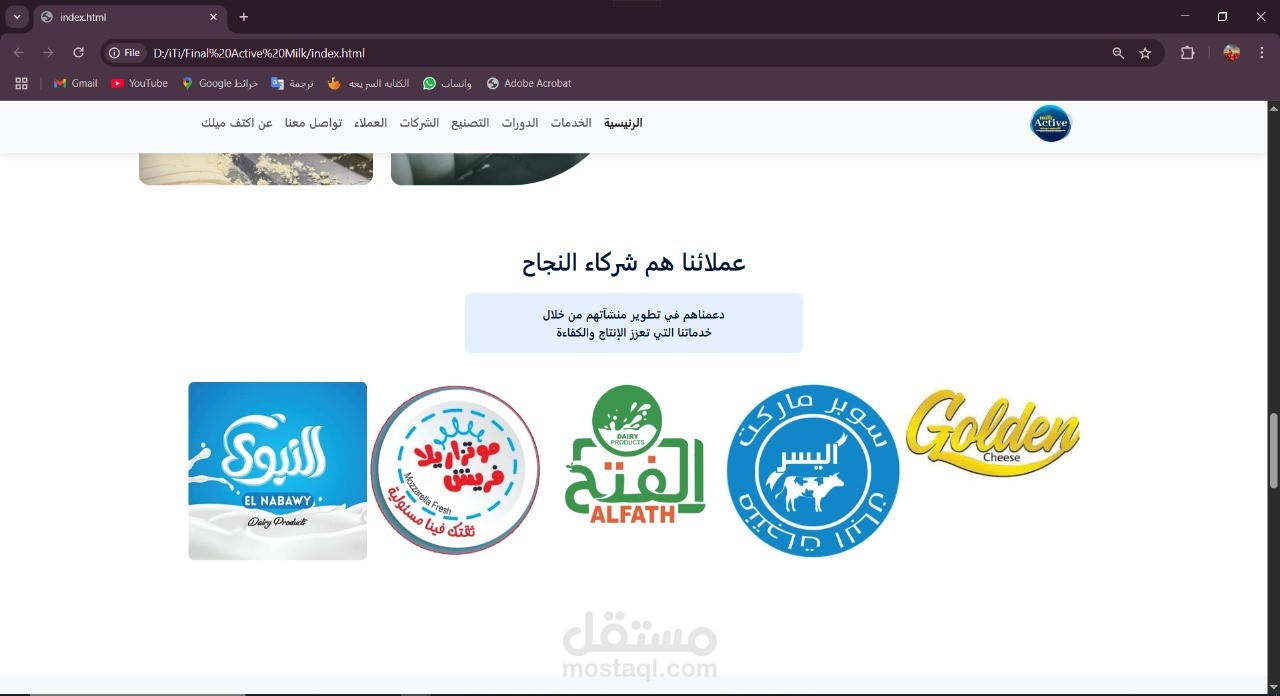The height and width of the screenshot is (696, 1280).
Task: Open العملاء nav item
Action: click(370, 123)
